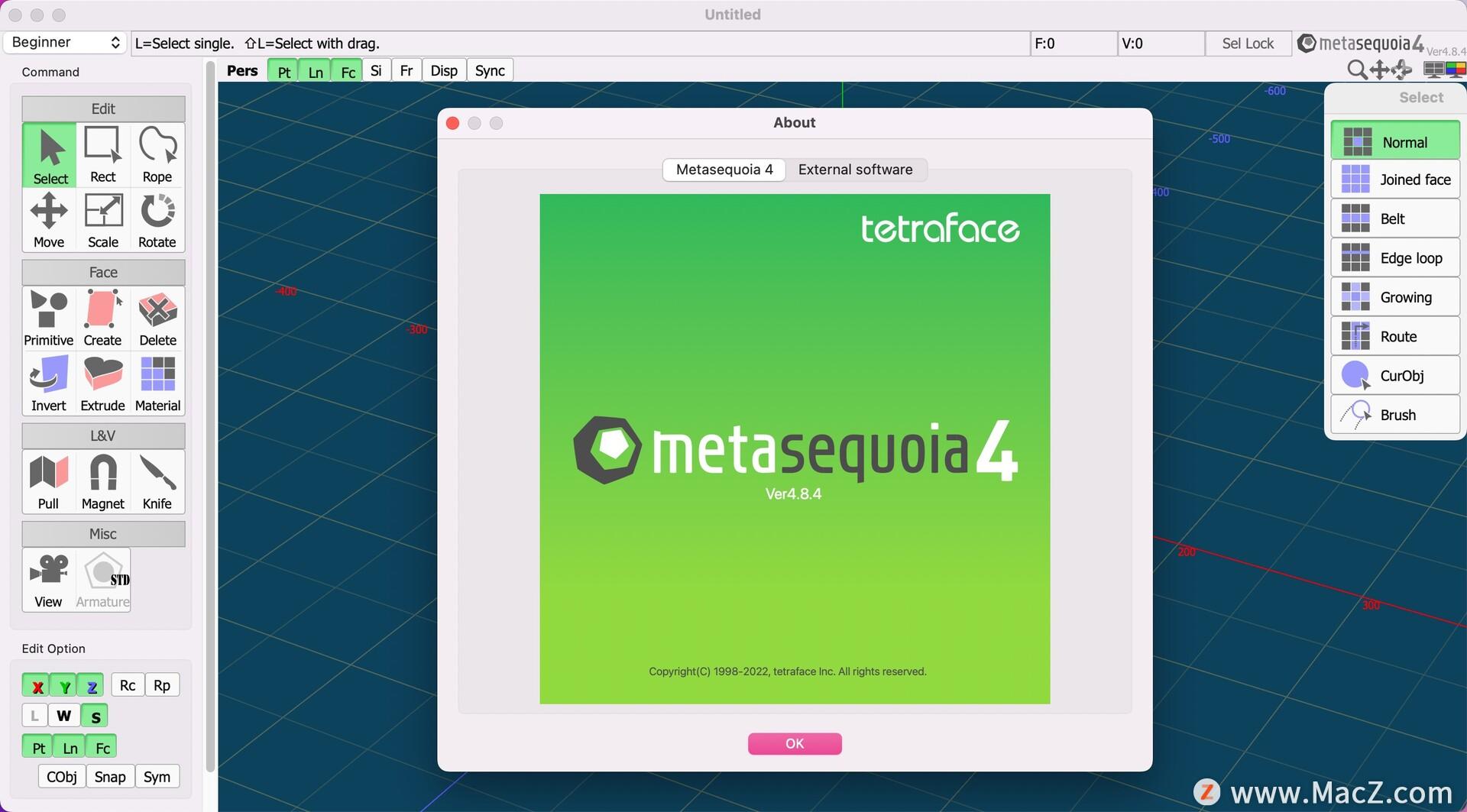Select the Pull tool
This screenshot has height=812, width=1467.
point(49,482)
